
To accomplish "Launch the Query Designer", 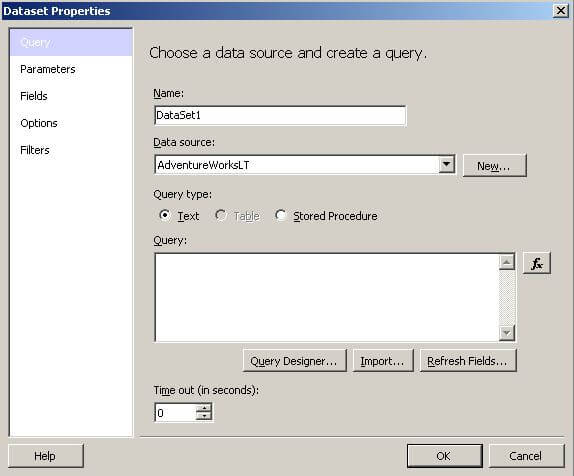I will (294, 361).
